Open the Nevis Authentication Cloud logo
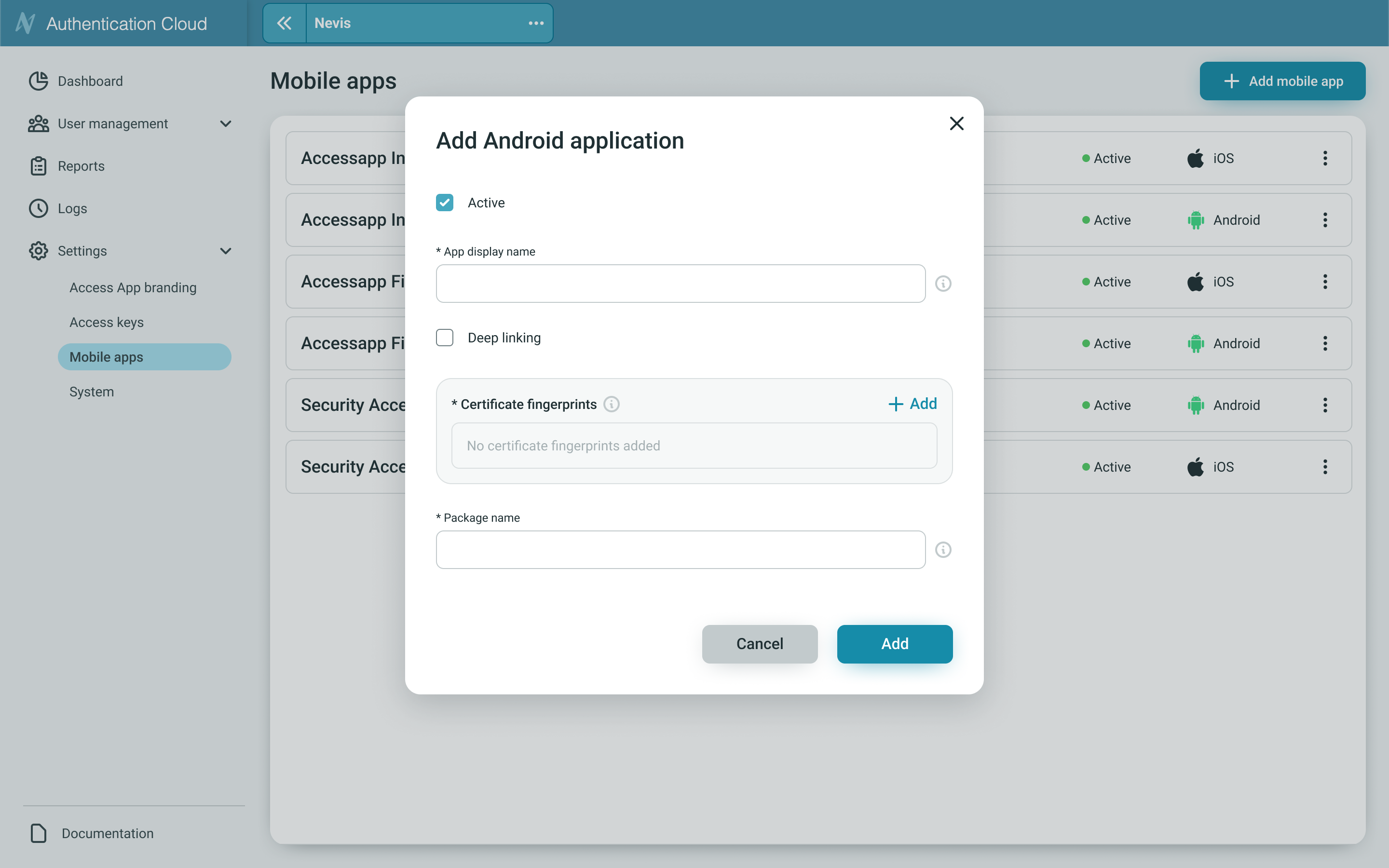The width and height of the screenshot is (1389, 868). pyautogui.click(x=25, y=23)
